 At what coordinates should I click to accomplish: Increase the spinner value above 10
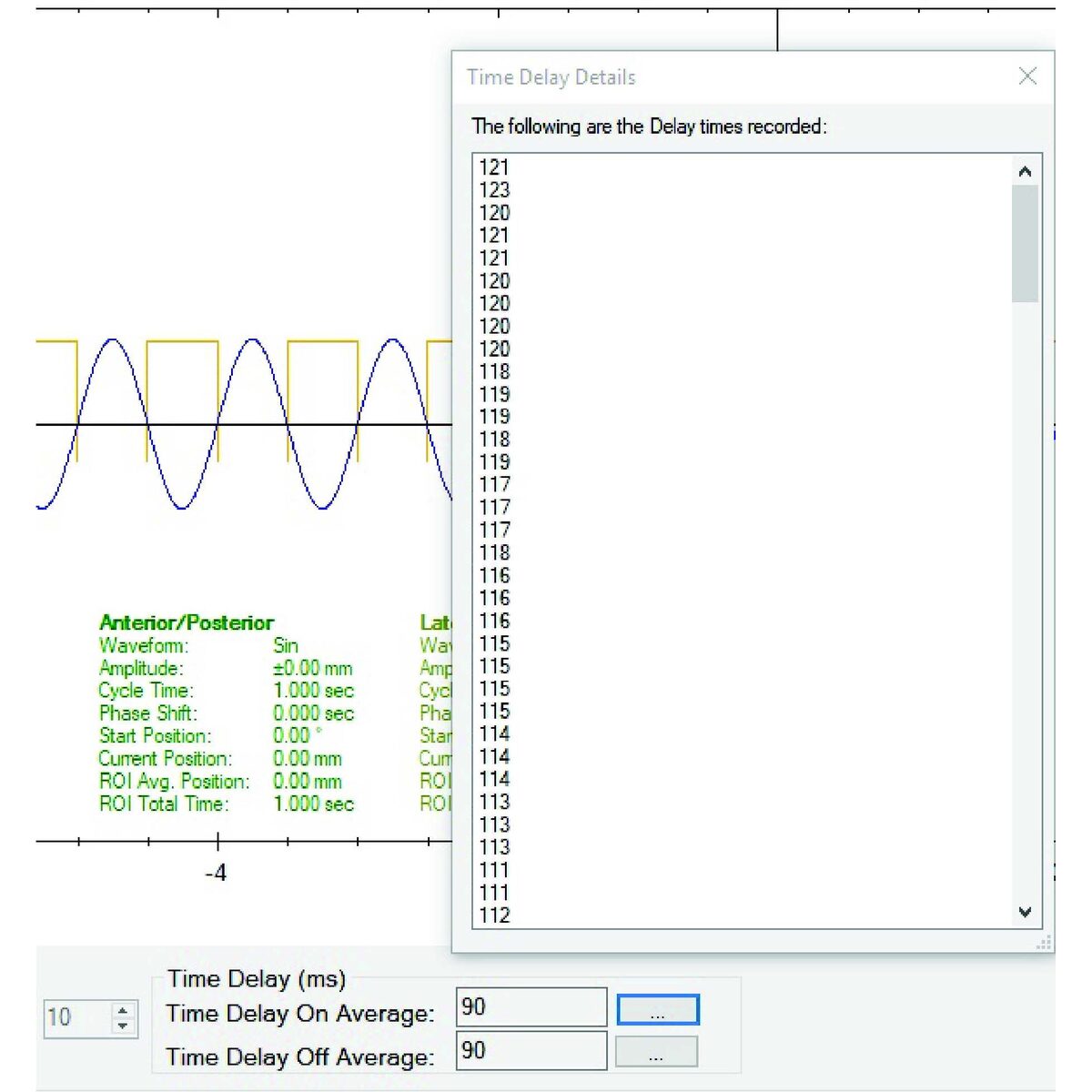pyautogui.click(x=123, y=1009)
